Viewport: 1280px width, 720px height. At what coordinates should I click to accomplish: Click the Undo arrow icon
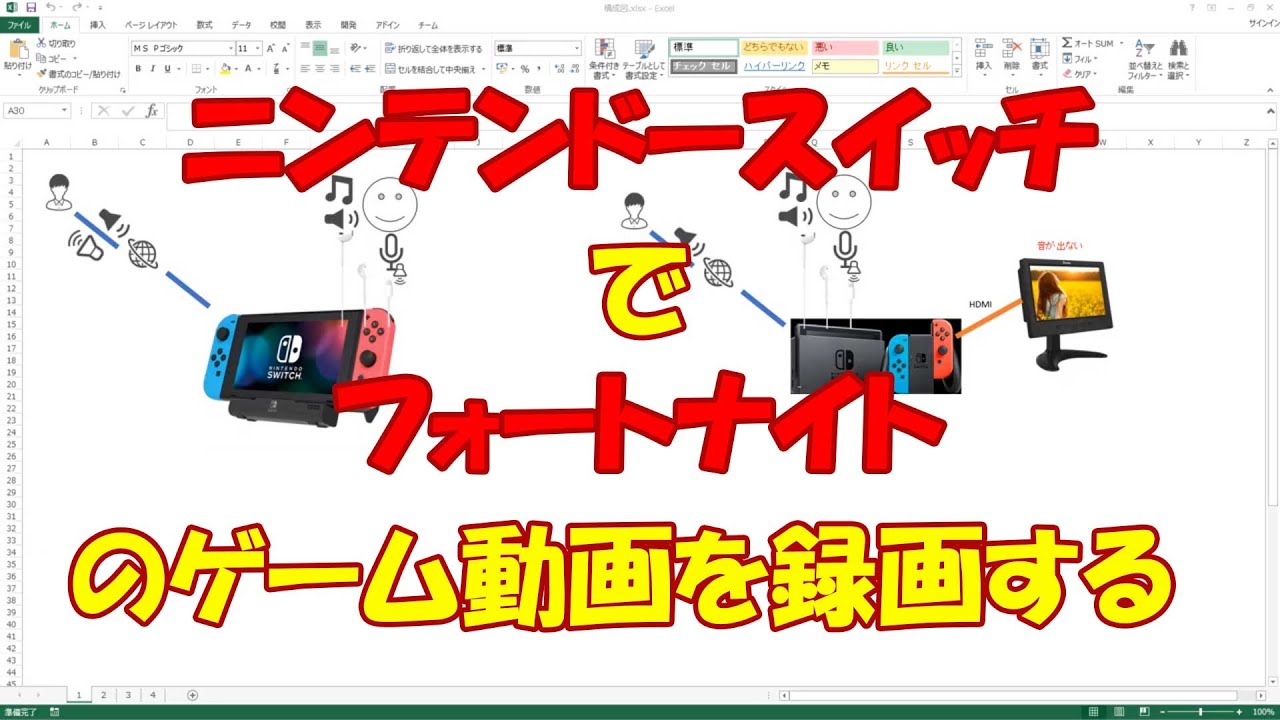tap(50, 7)
